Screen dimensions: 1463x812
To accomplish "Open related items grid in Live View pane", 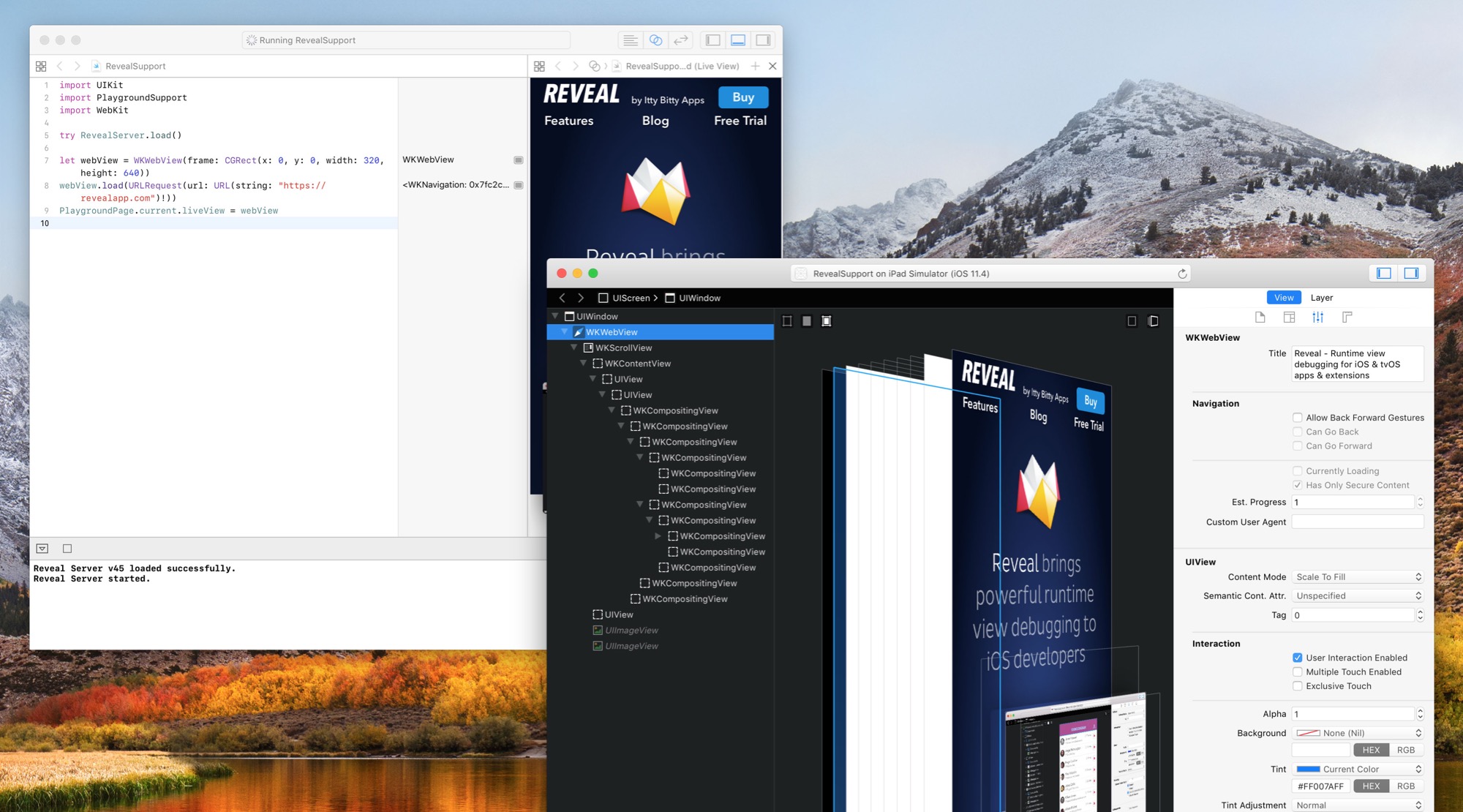I will [539, 67].
